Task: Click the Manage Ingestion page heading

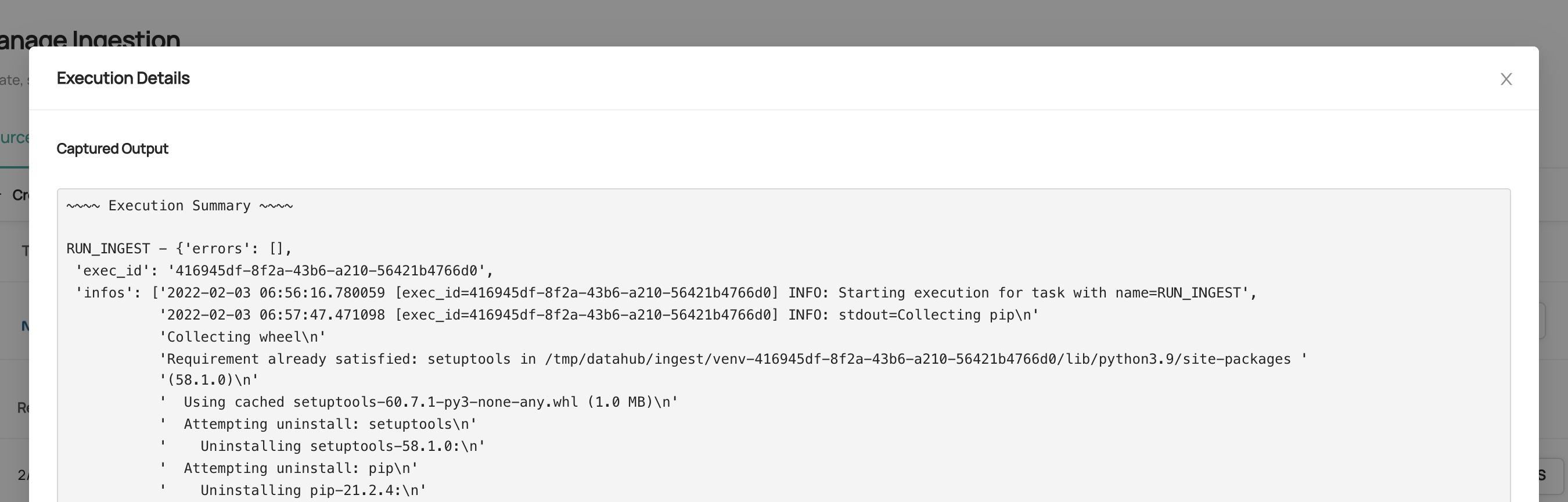Action: click(91, 38)
